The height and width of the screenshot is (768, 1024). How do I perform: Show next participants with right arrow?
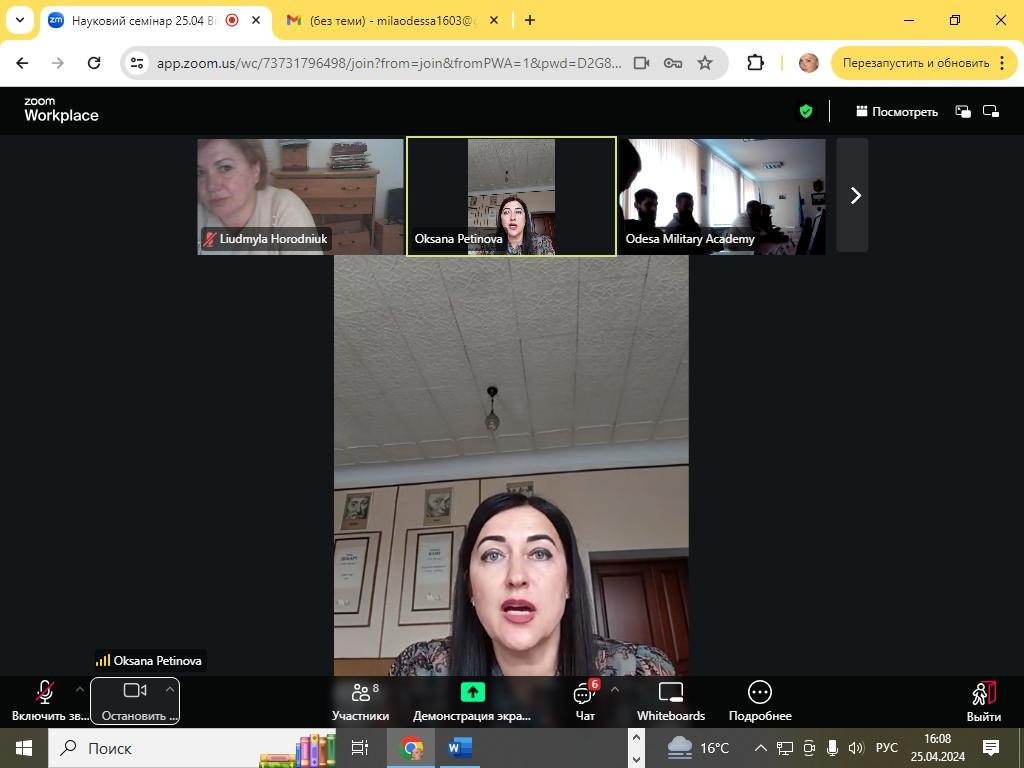855,195
